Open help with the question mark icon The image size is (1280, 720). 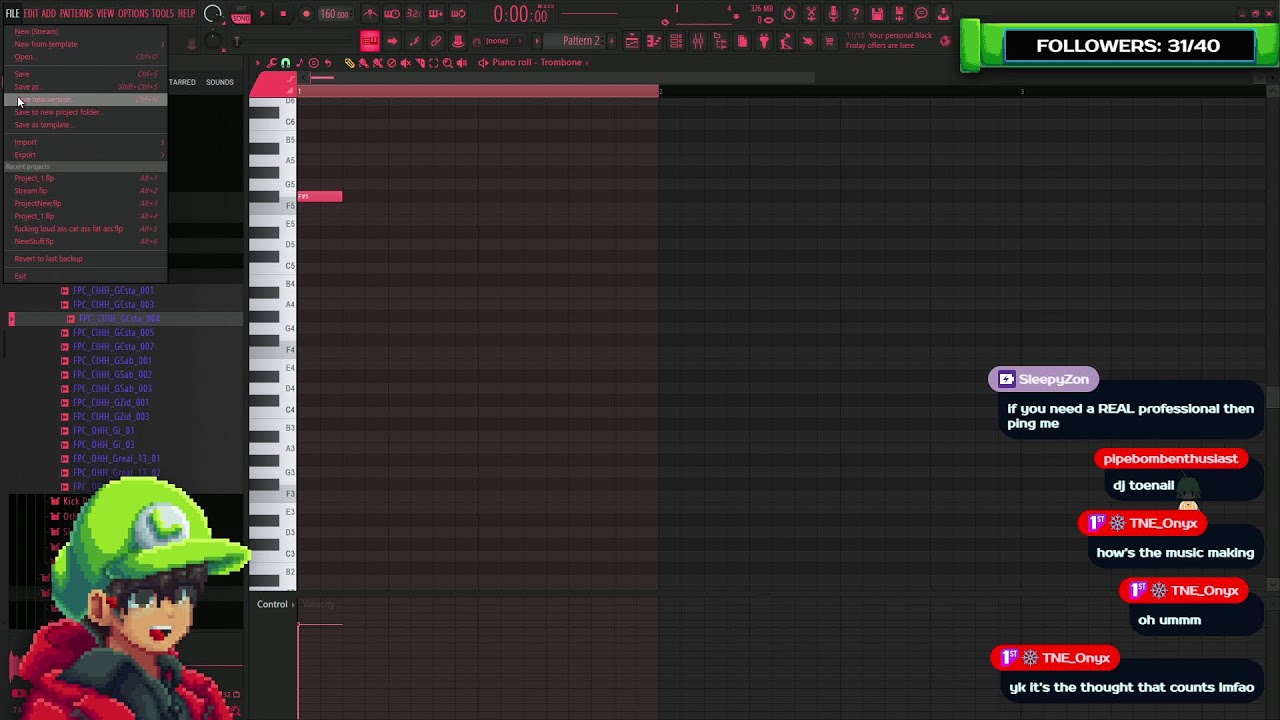855,14
